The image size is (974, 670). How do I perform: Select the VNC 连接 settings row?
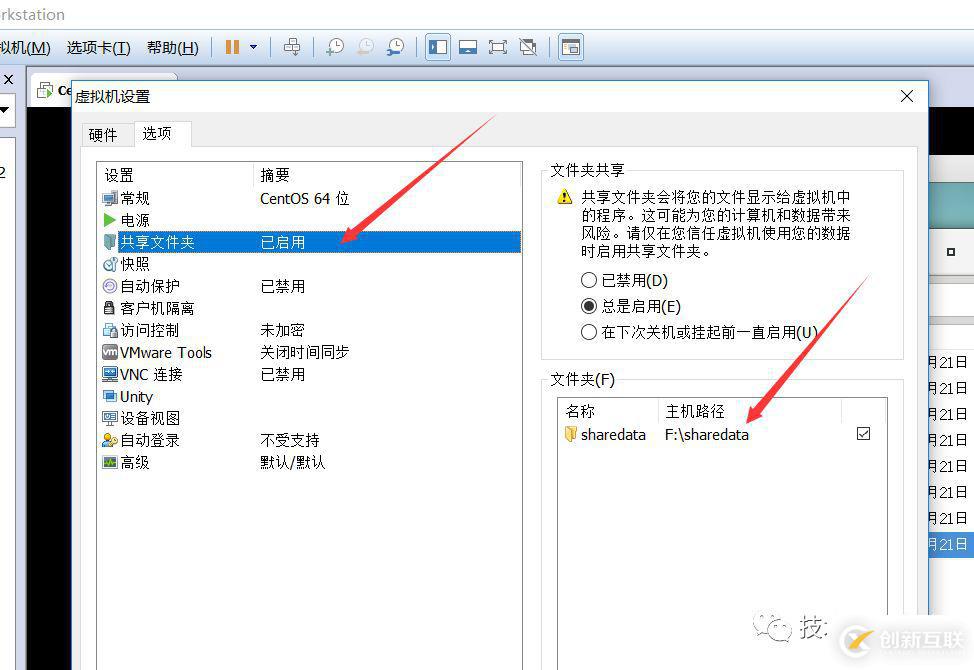(x=309, y=374)
